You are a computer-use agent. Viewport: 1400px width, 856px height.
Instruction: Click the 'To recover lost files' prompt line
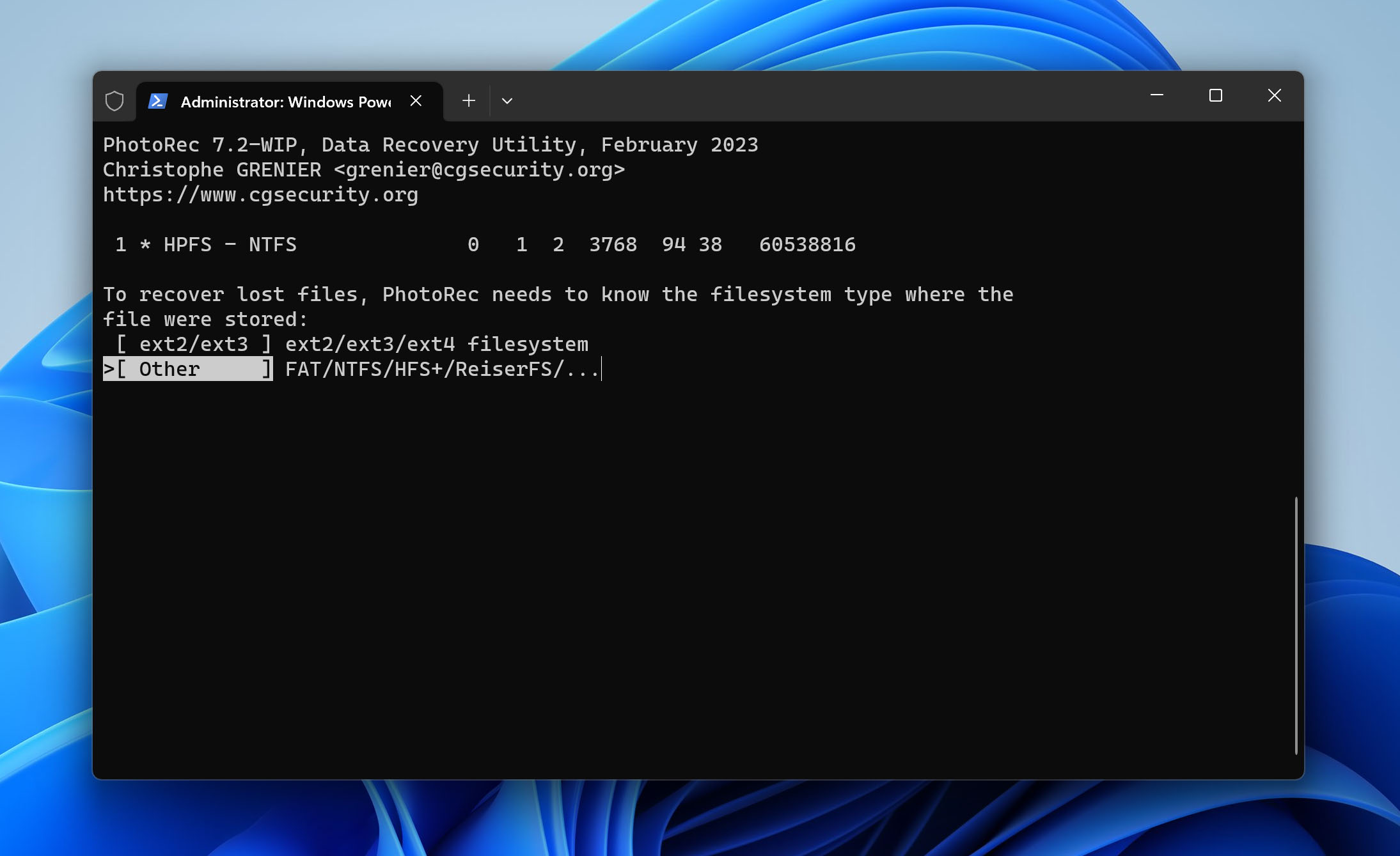pyautogui.click(x=558, y=294)
